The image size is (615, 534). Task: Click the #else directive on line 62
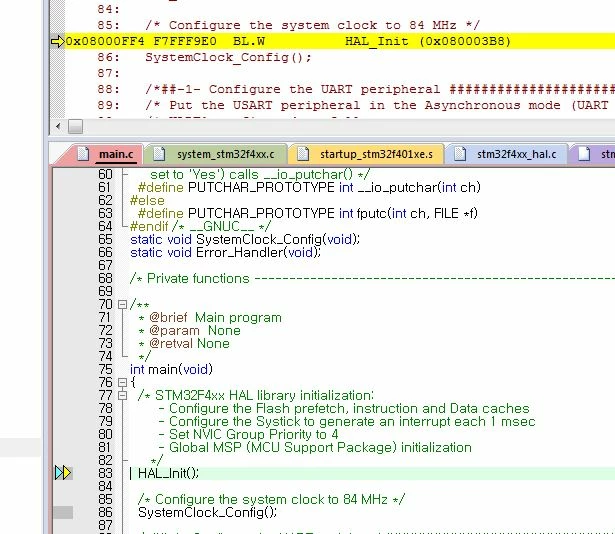147,200
